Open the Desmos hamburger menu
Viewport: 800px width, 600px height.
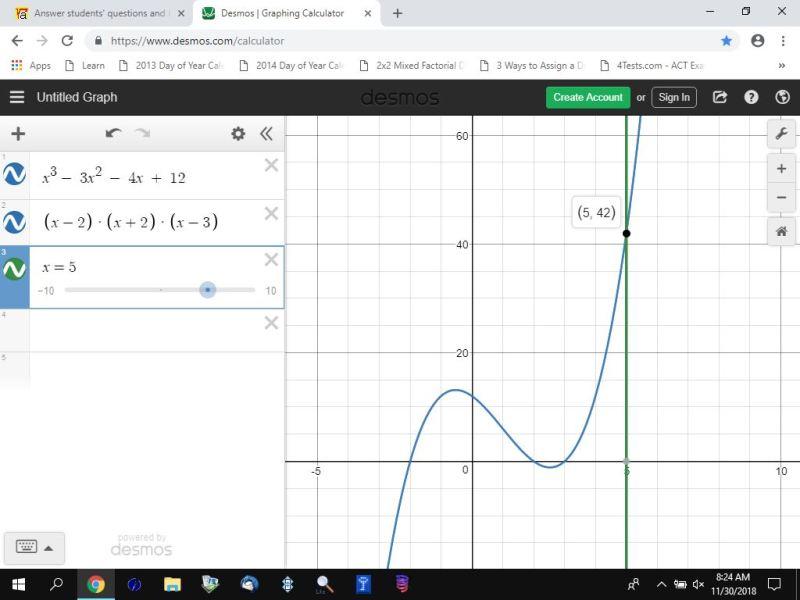tap(17, 97)
